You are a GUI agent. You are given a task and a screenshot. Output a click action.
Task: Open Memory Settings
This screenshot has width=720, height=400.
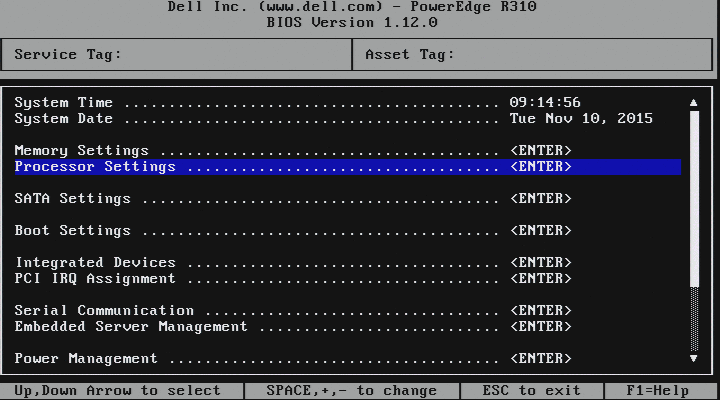point(348,150)
